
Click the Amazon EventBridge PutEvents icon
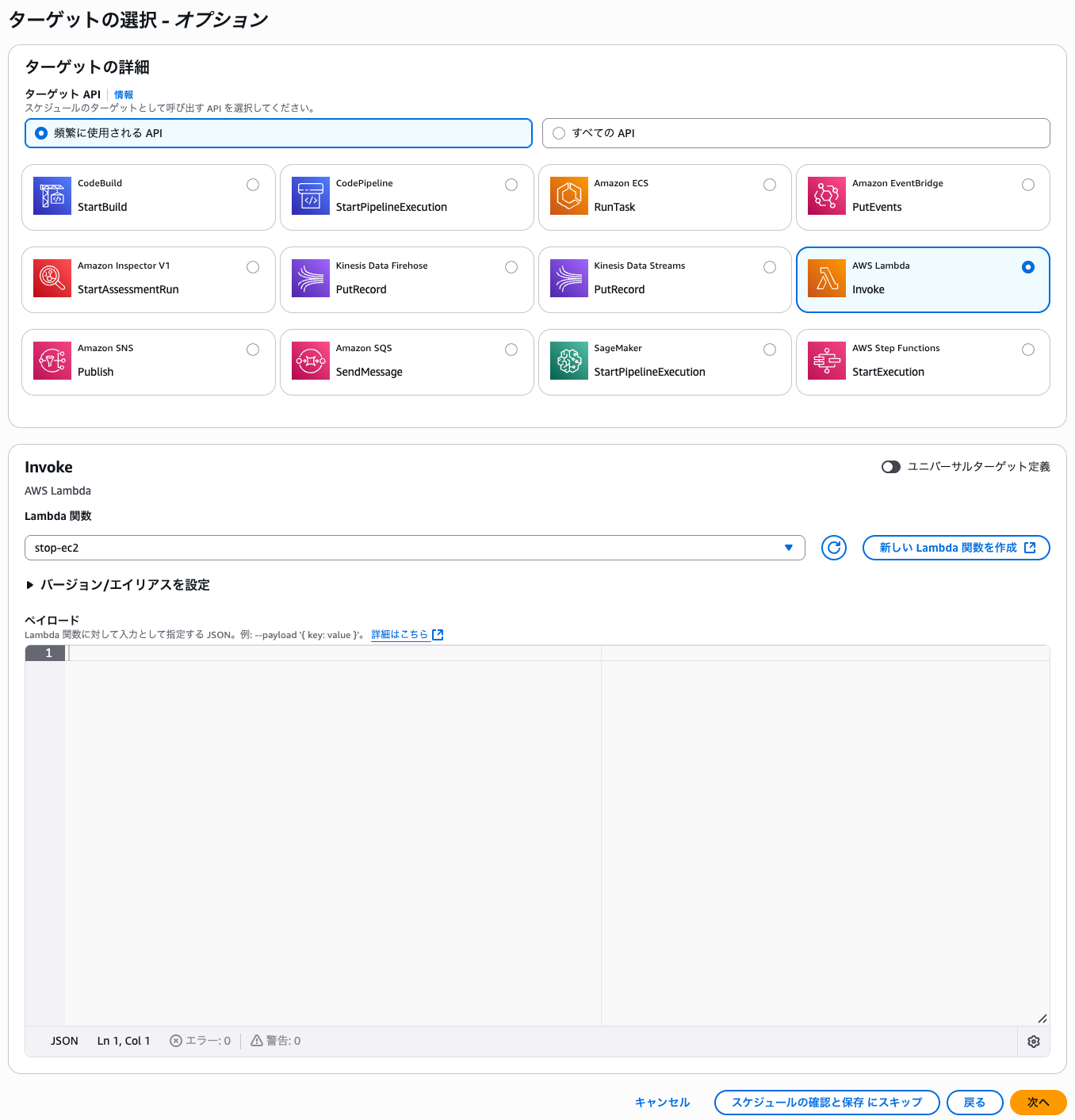point(827,197)
